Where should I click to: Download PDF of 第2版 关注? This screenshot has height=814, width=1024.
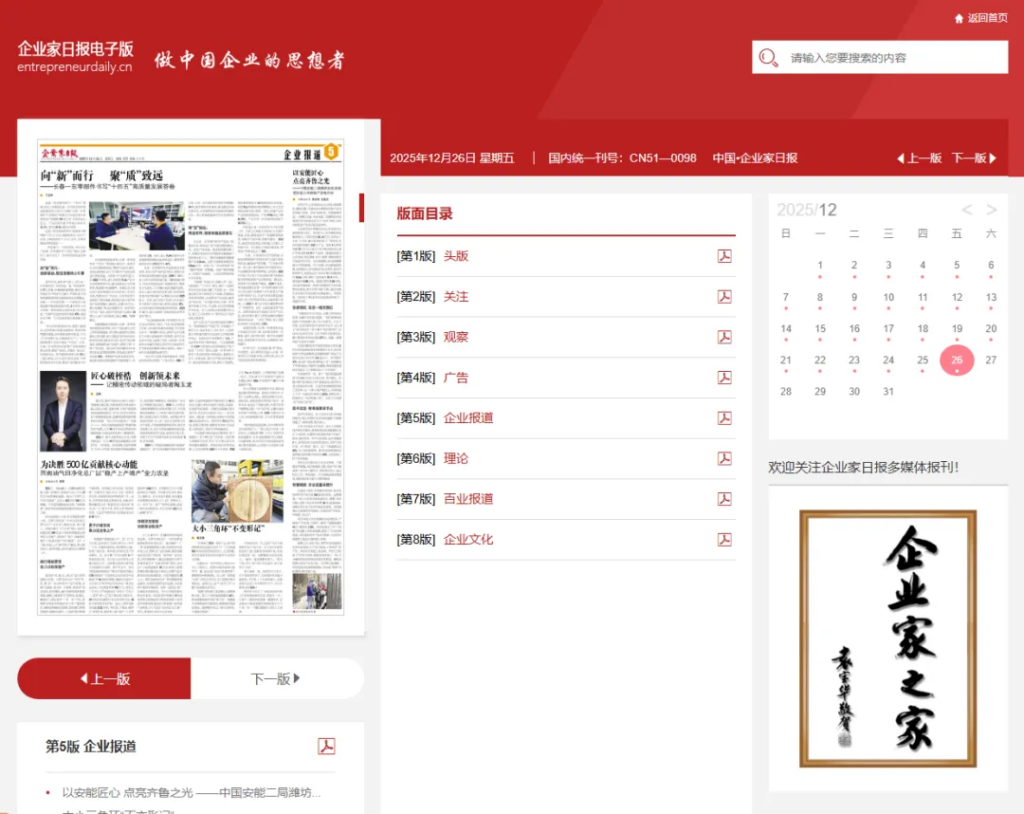click(x=724, y=297)
